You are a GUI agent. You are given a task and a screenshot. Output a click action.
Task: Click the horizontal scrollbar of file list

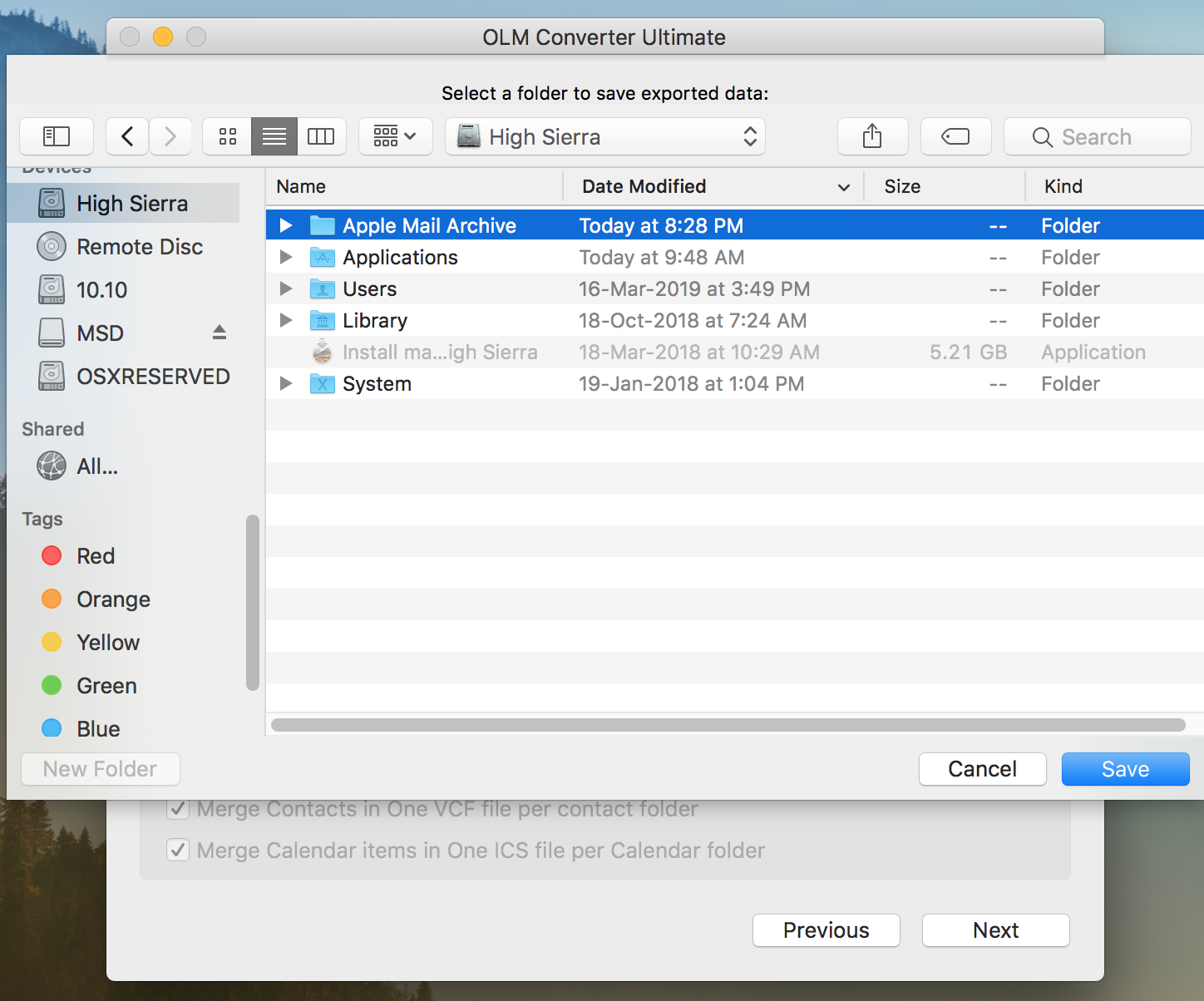pyautogui.click(x=728, y=725)
